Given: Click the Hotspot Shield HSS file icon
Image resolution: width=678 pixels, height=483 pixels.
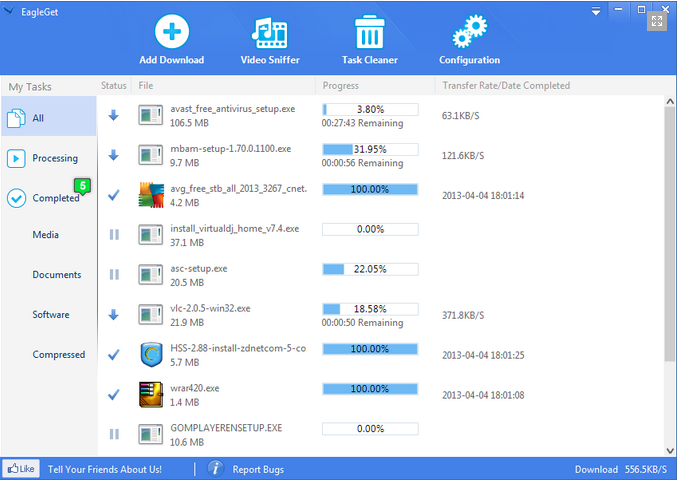Looking at the screenshot, I should pos(151,355).
